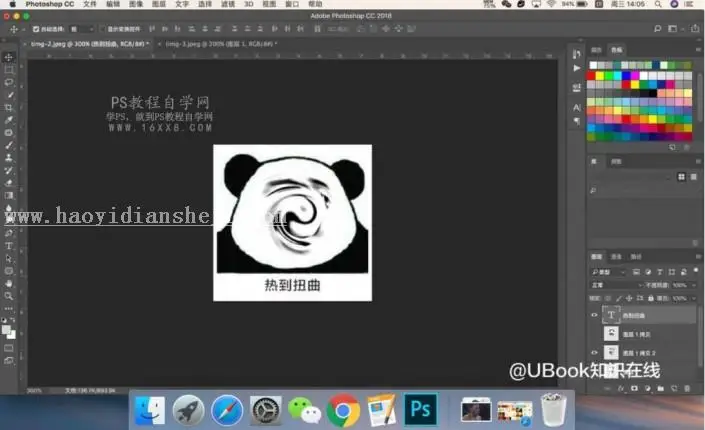Toggle the layer filtering on/off switch
705x430 pixels.
(696, 270)
